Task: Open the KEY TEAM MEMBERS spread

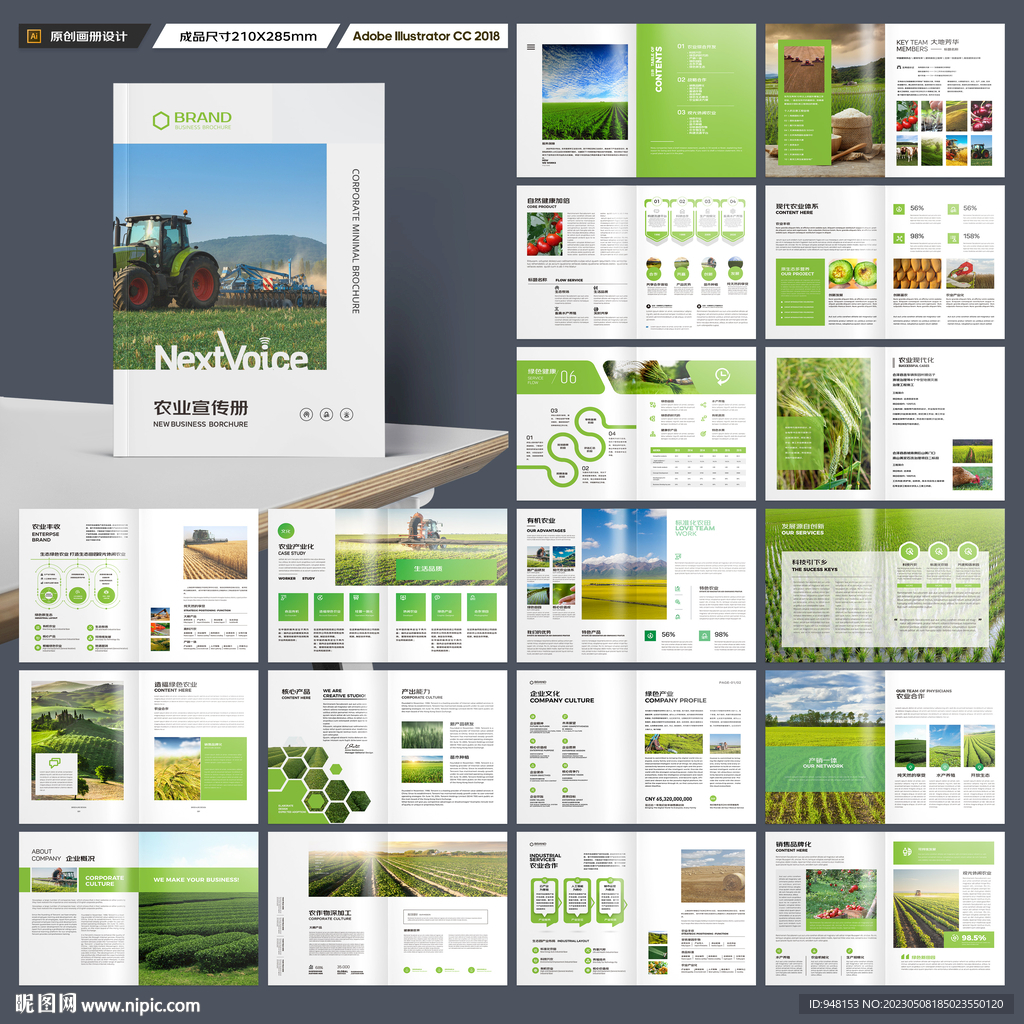Action: [x=885, y=100]
